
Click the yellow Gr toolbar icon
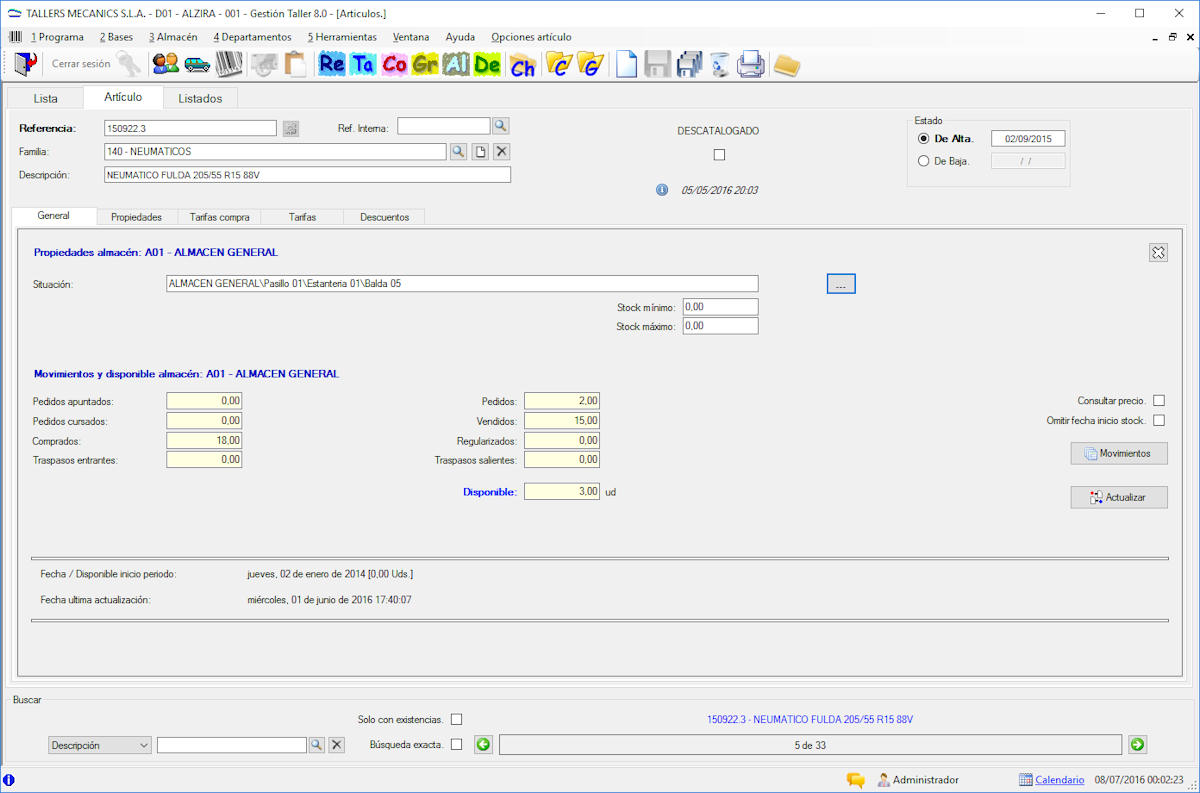click(425, 64)
